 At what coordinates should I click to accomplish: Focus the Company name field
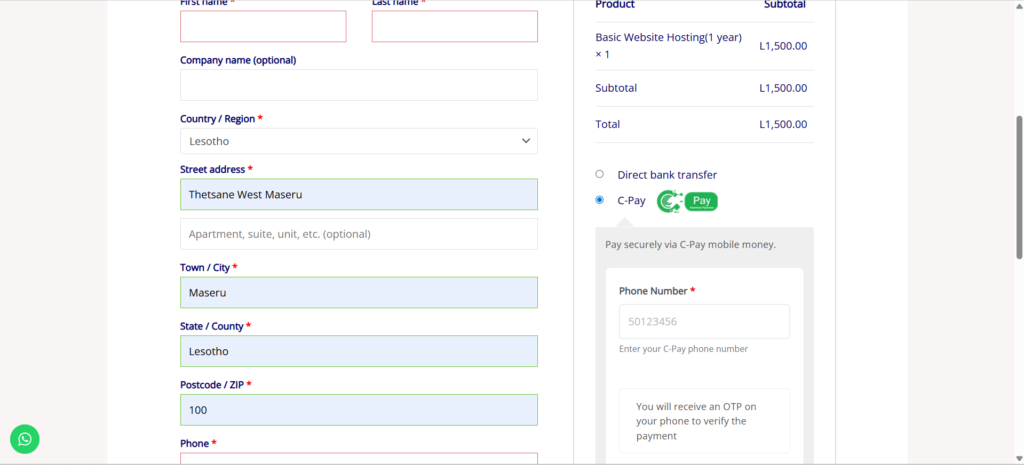(x=358, y=85)
